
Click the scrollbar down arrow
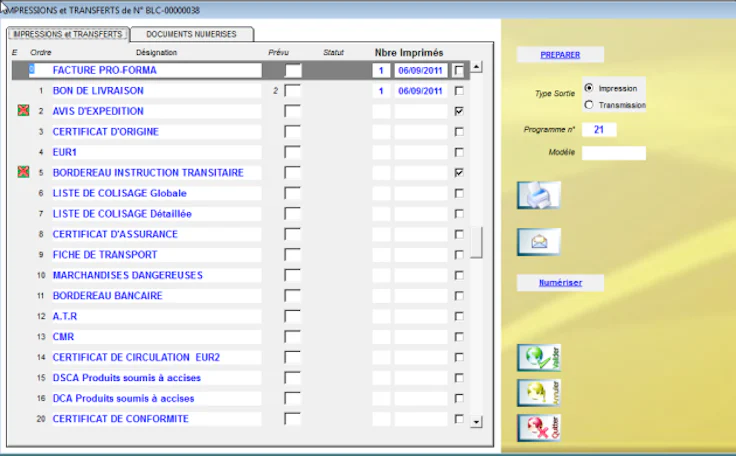click(x=476, y=421)
